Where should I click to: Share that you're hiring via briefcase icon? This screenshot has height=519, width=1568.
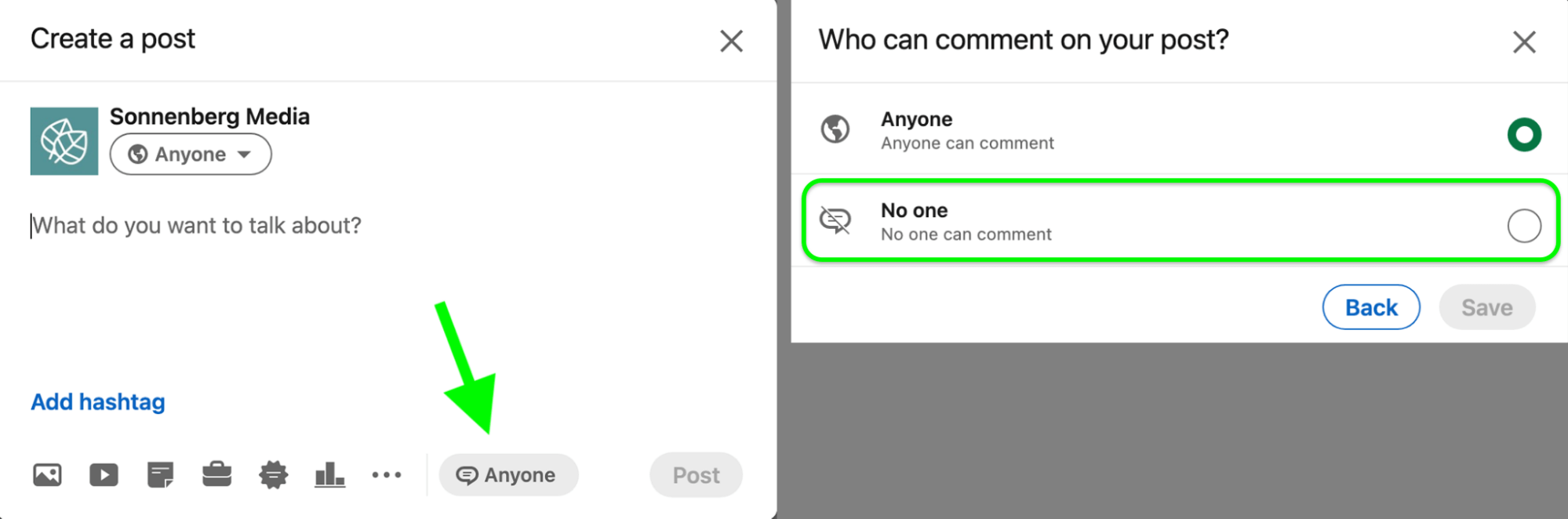coord(216,474)
